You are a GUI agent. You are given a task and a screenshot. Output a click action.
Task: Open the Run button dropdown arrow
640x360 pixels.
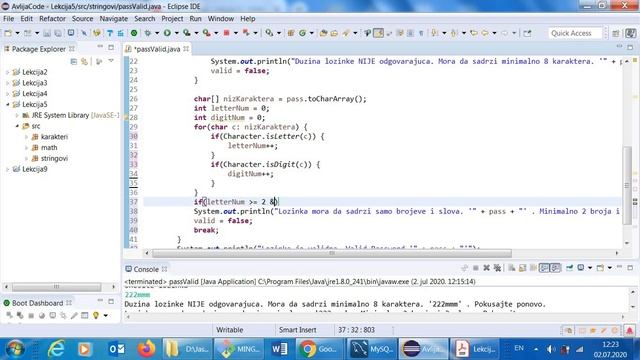(x=176, y=33)
